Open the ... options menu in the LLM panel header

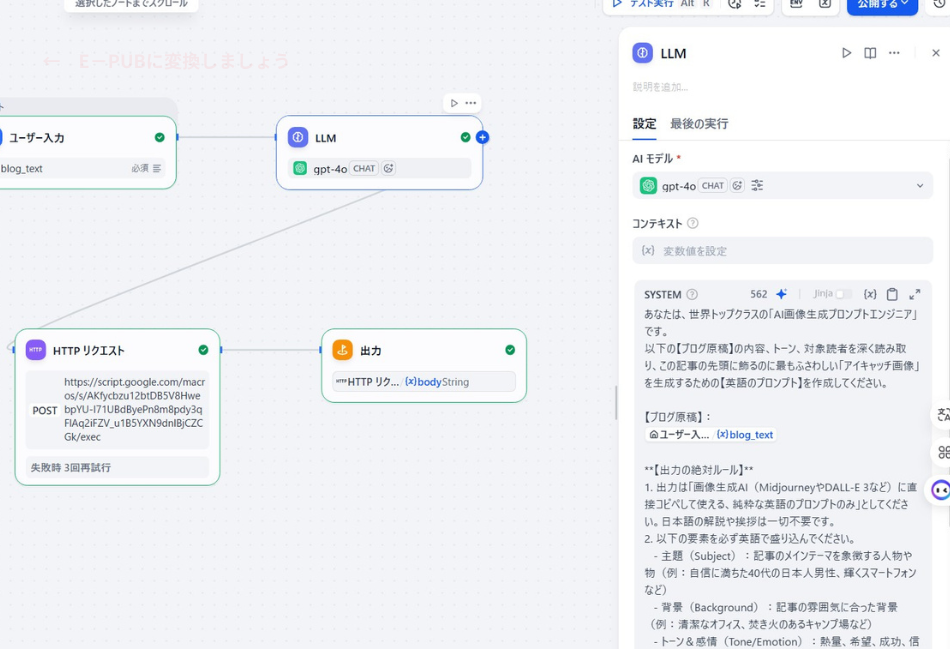(896, 53)
